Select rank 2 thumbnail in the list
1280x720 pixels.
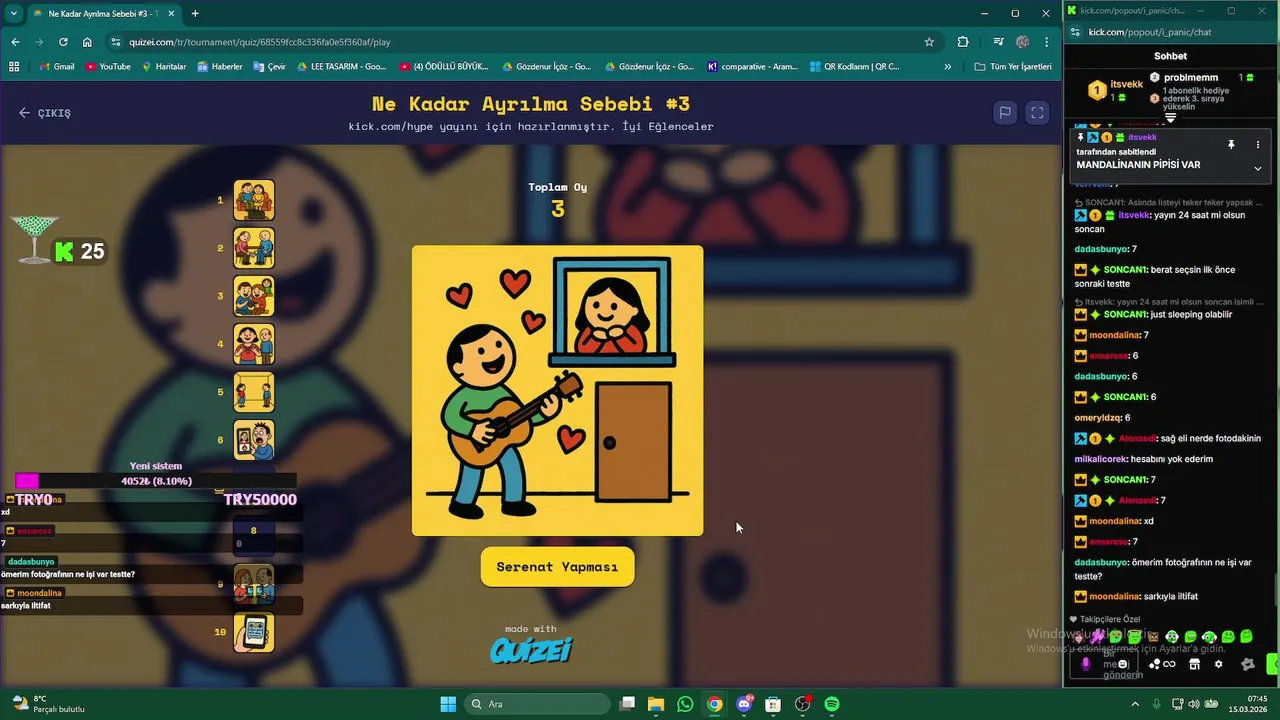(254, 248)
